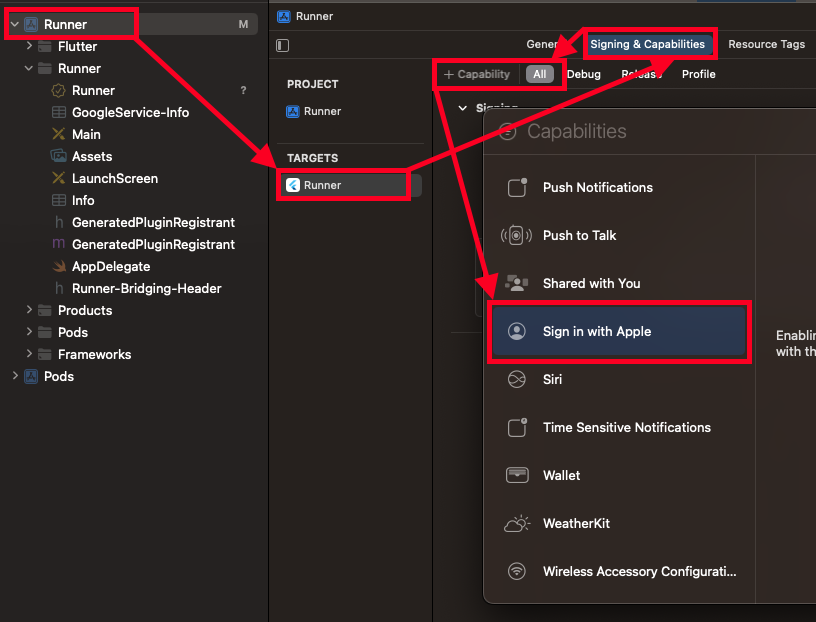Image resolution: width=816 pixels, height=622 pixels.
Task: Select the Debug configuration filter
Action: click(583, 74)
